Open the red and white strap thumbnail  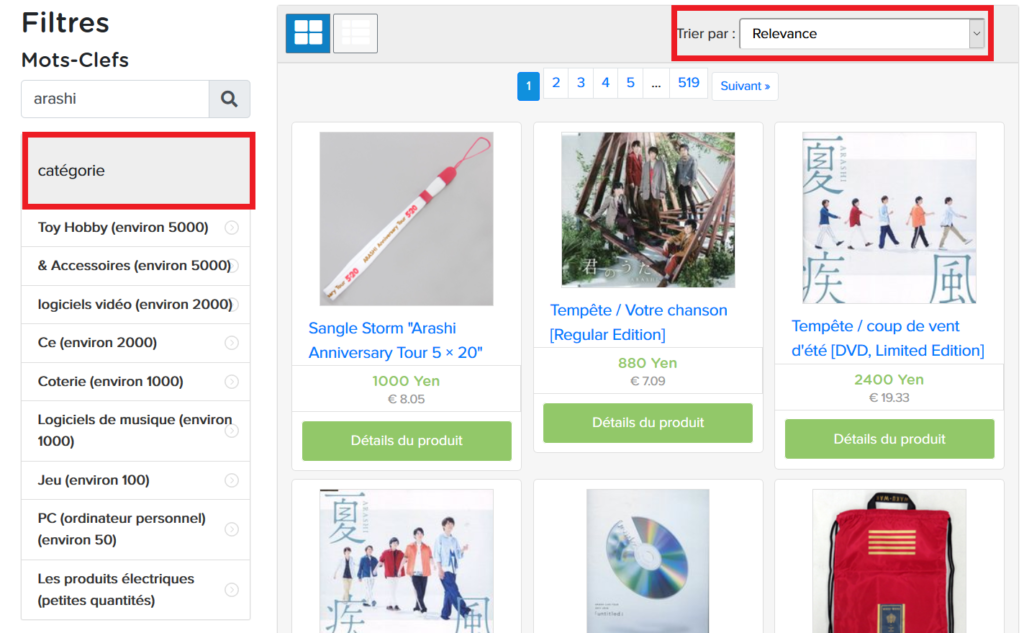(406, 219)
